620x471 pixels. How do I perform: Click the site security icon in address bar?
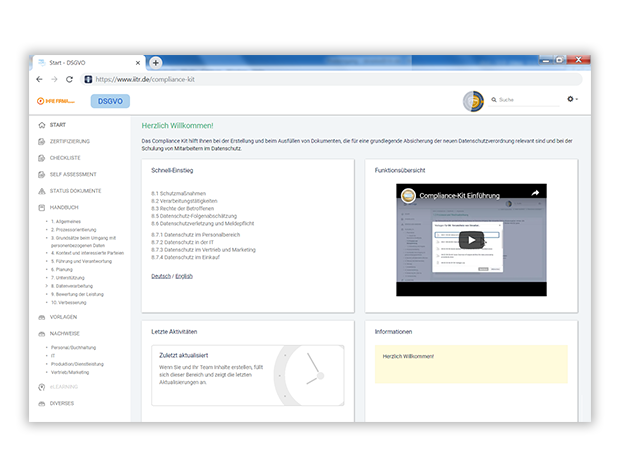tap(88, 79)
